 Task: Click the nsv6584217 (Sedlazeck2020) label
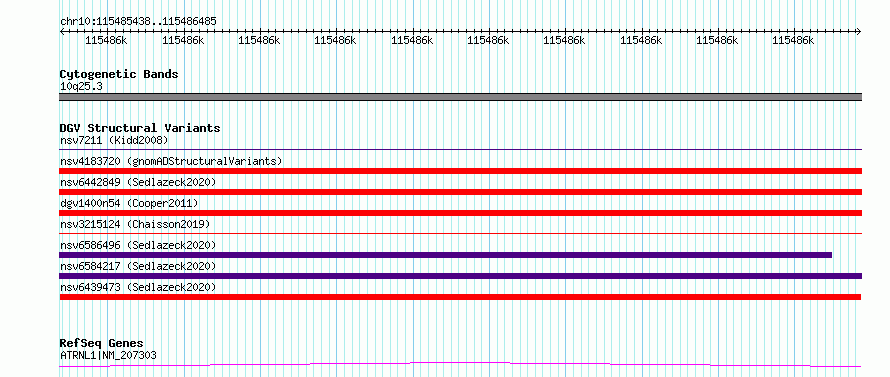point(138,266)
